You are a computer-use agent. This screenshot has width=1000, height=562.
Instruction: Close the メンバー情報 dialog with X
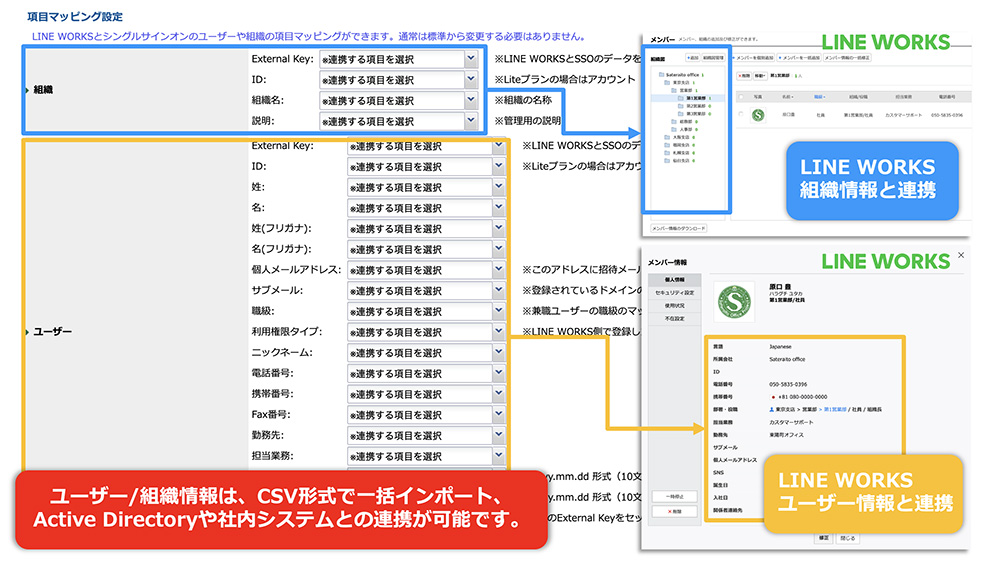point(960,255)
